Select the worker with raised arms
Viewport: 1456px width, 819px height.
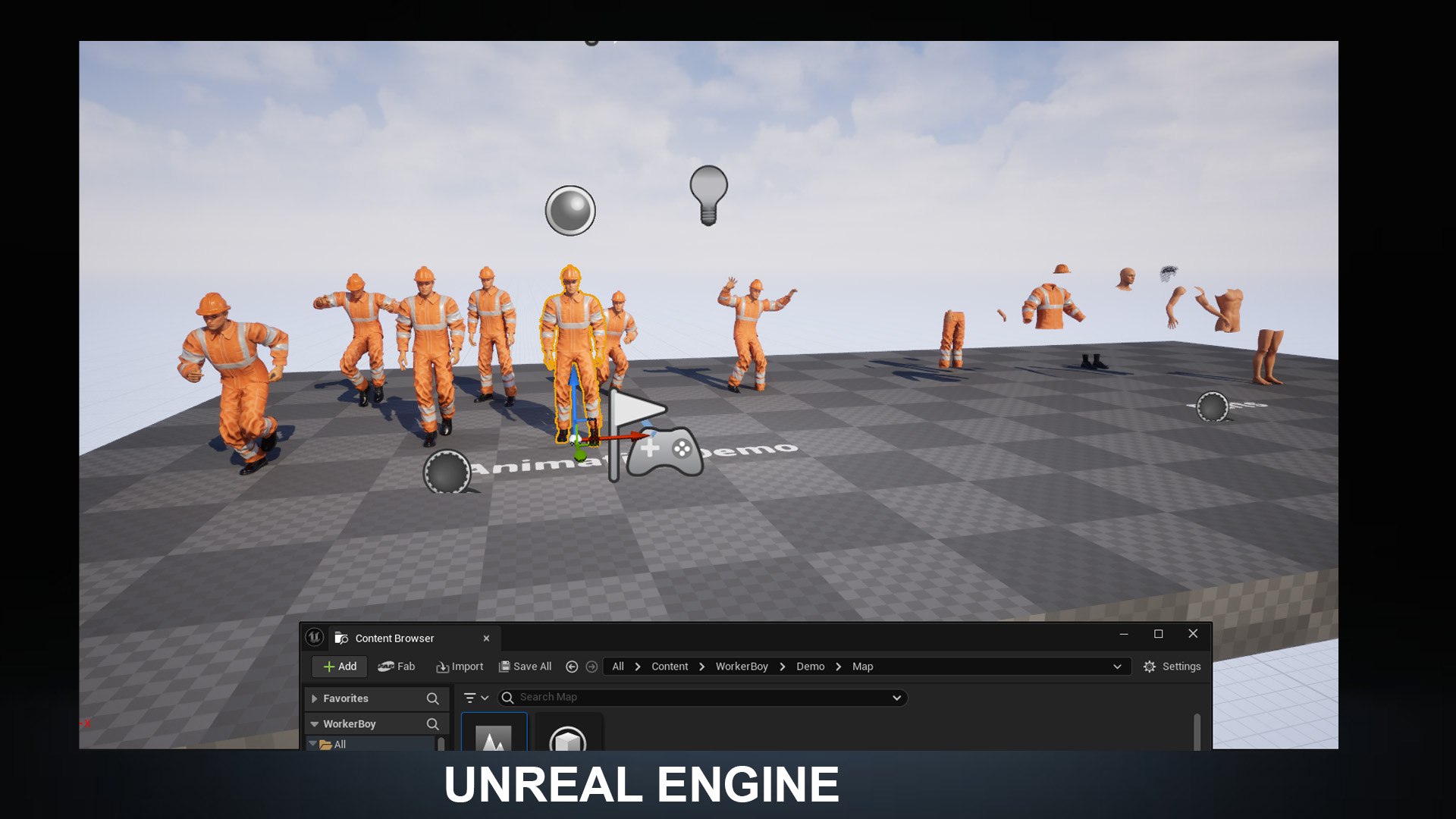[752, 334]
